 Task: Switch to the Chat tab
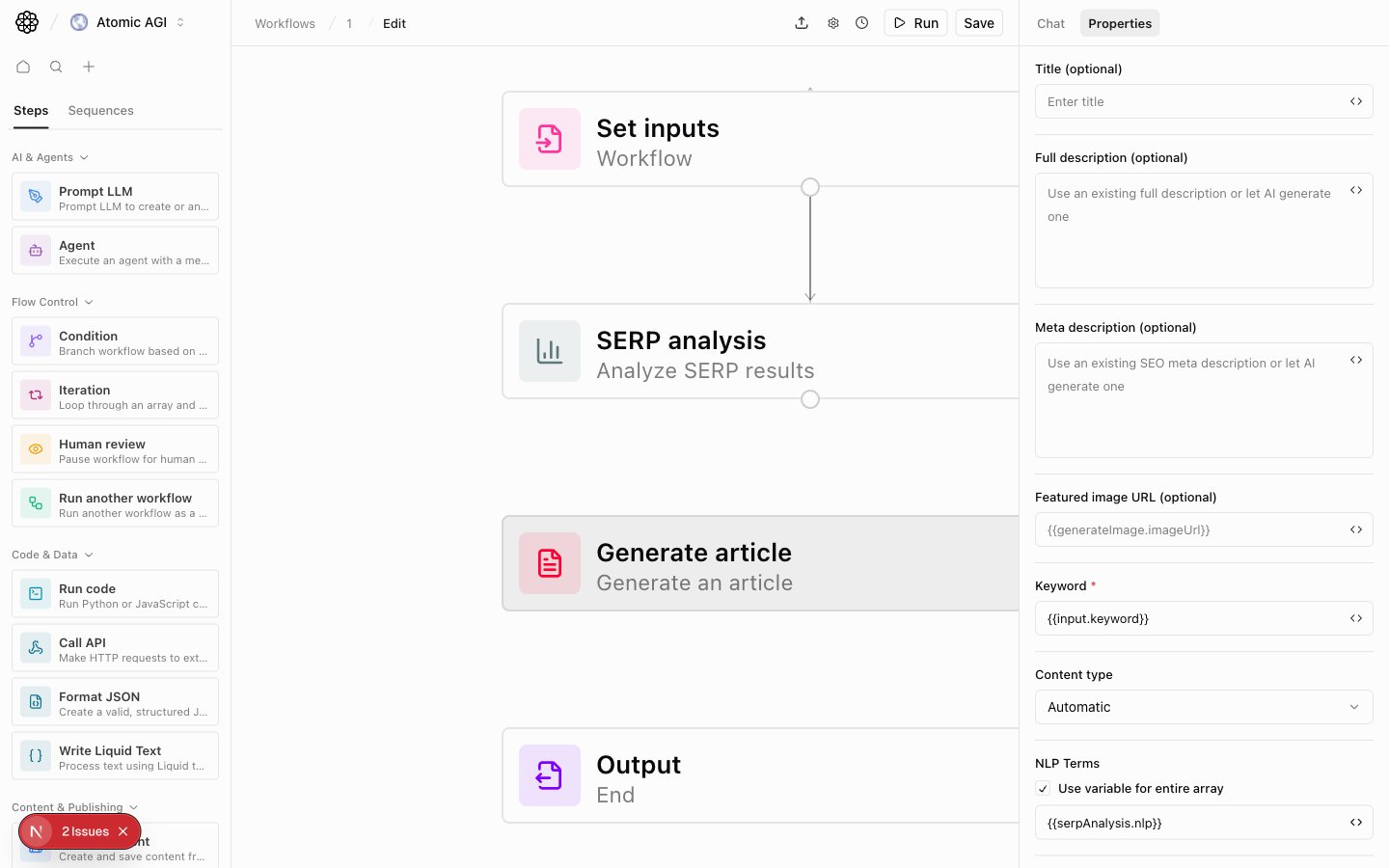[x=1050, y=23]
